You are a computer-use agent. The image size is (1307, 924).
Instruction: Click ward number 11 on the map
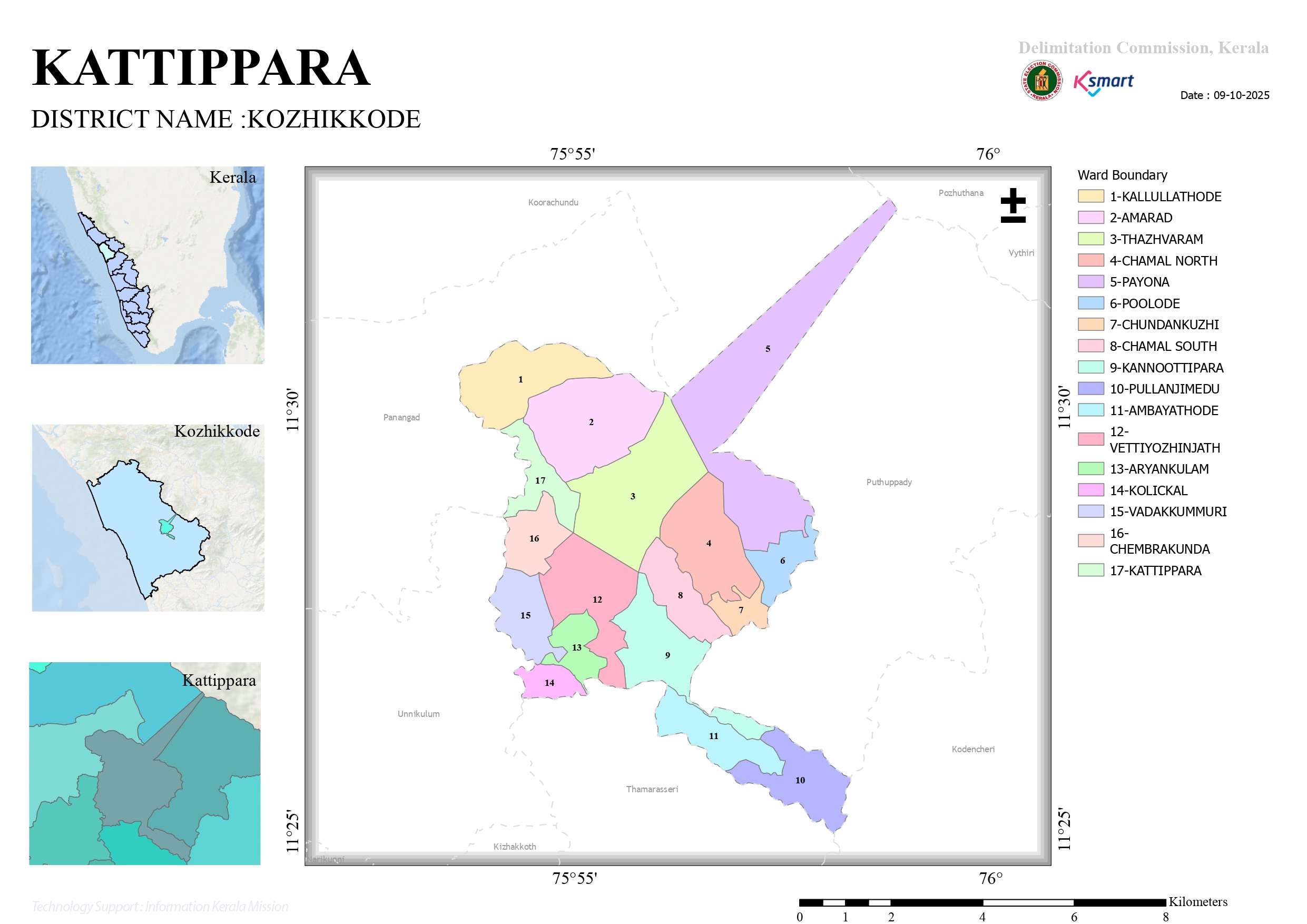pyautogui.click(x=713, y=736)
